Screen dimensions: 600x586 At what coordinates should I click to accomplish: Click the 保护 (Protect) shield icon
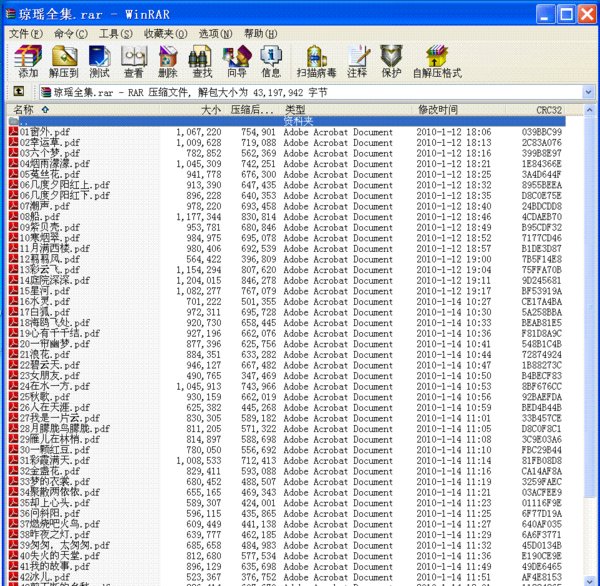pos(391,61)
